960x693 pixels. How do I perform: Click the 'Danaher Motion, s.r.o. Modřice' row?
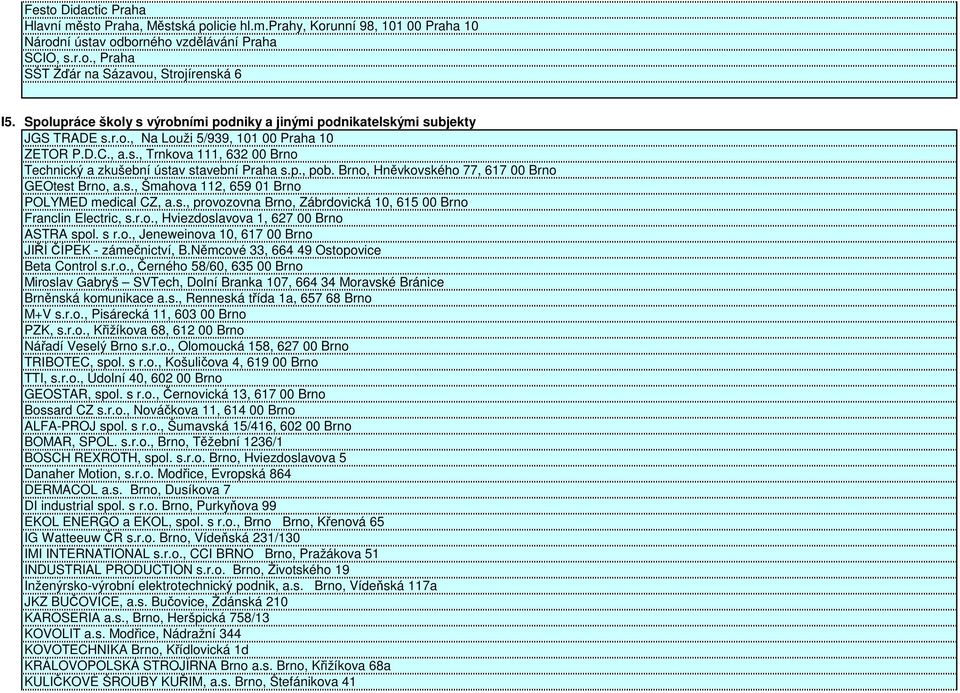click(x=489, y=473)
